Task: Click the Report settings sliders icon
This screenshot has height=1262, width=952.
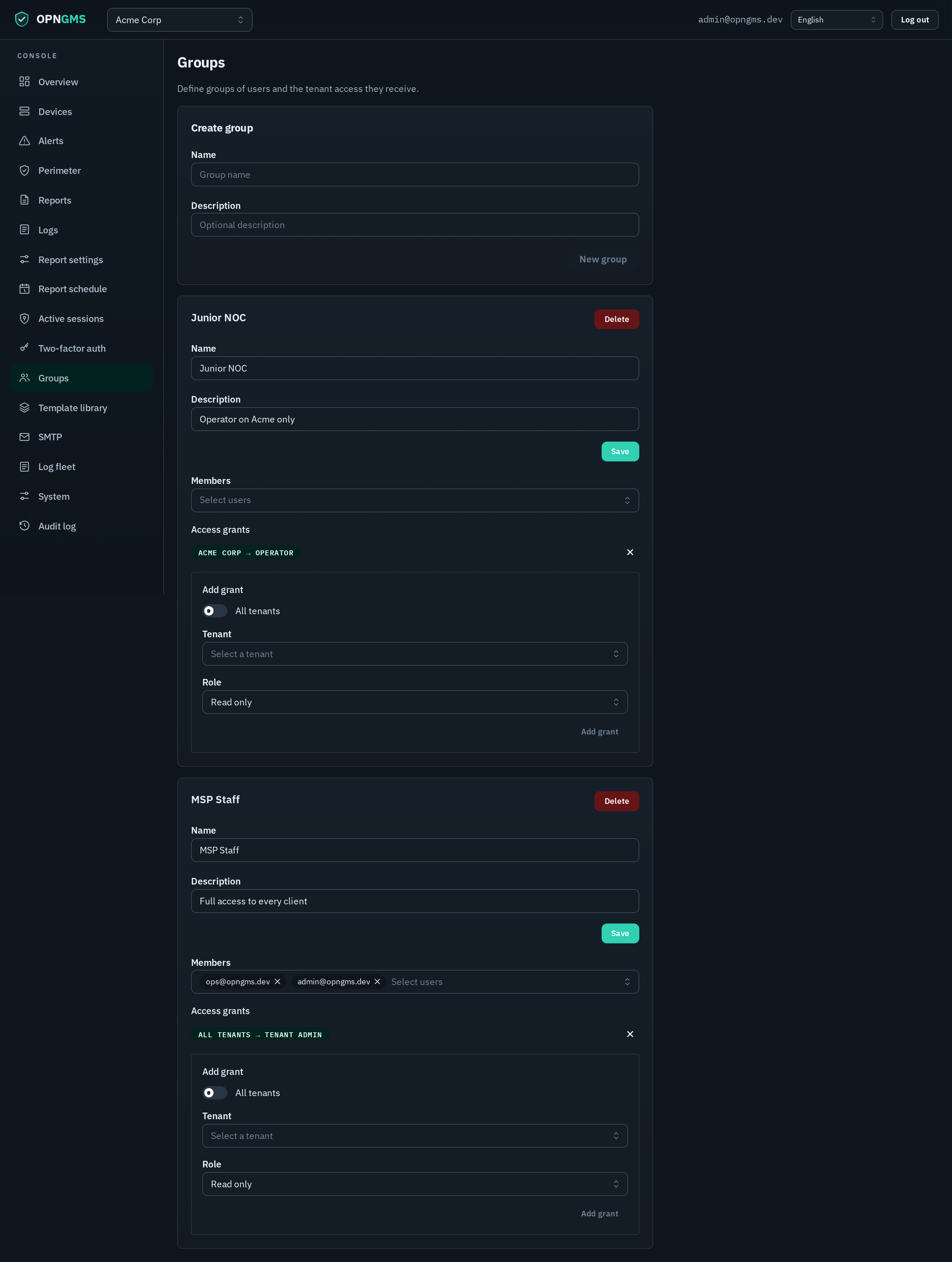Action: click(24, 259)
